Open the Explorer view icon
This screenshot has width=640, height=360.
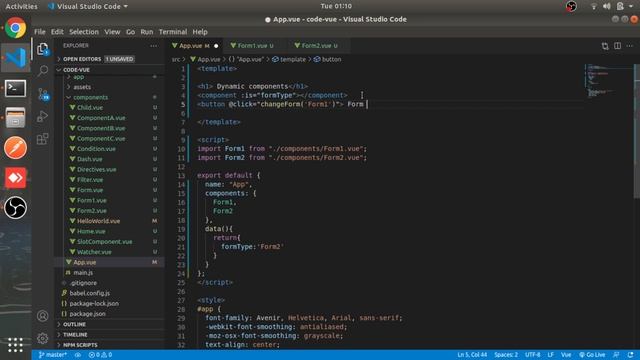tap(43, 49)
